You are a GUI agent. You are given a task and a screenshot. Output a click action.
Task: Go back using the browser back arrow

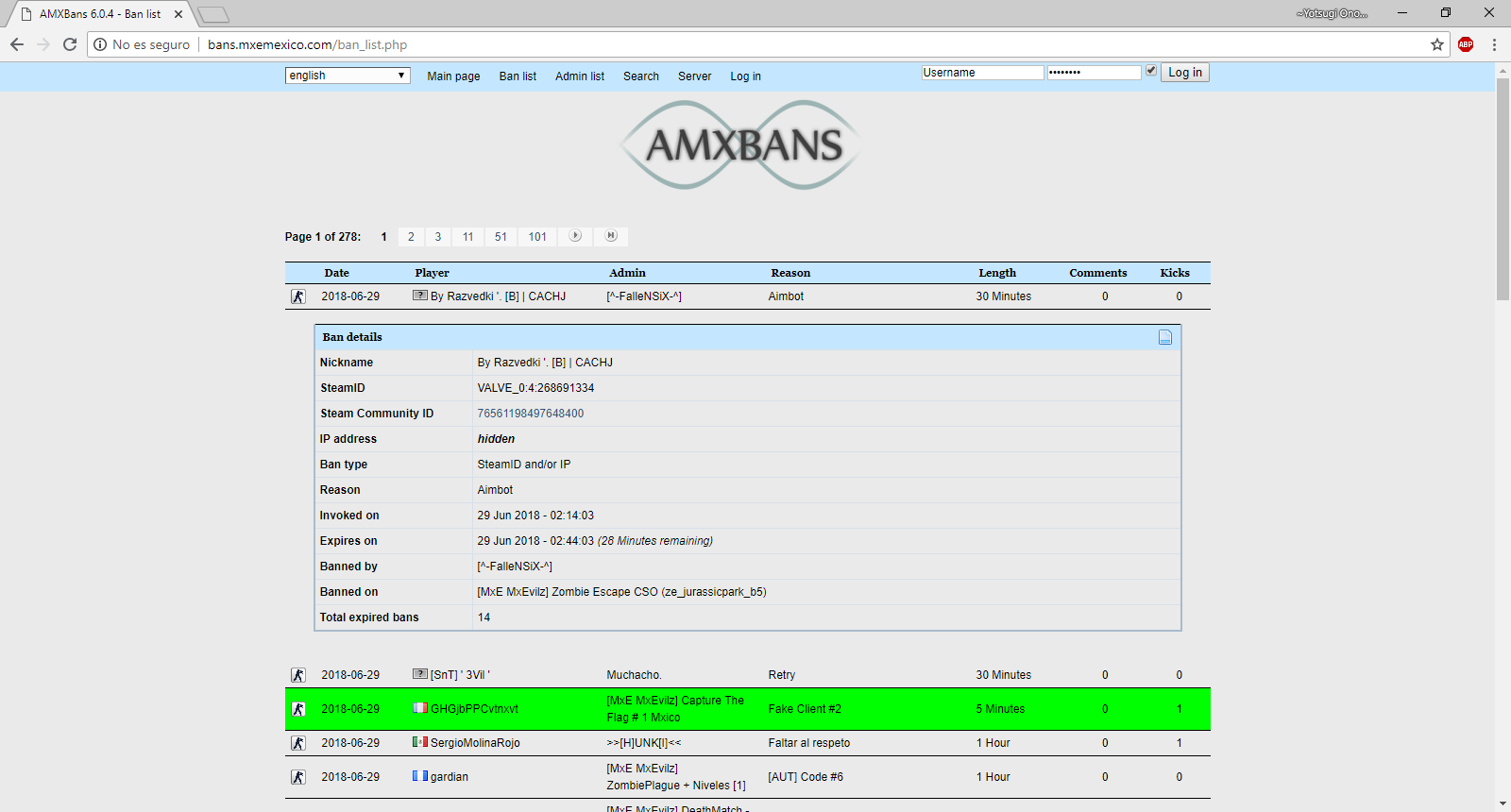[16, 44]
